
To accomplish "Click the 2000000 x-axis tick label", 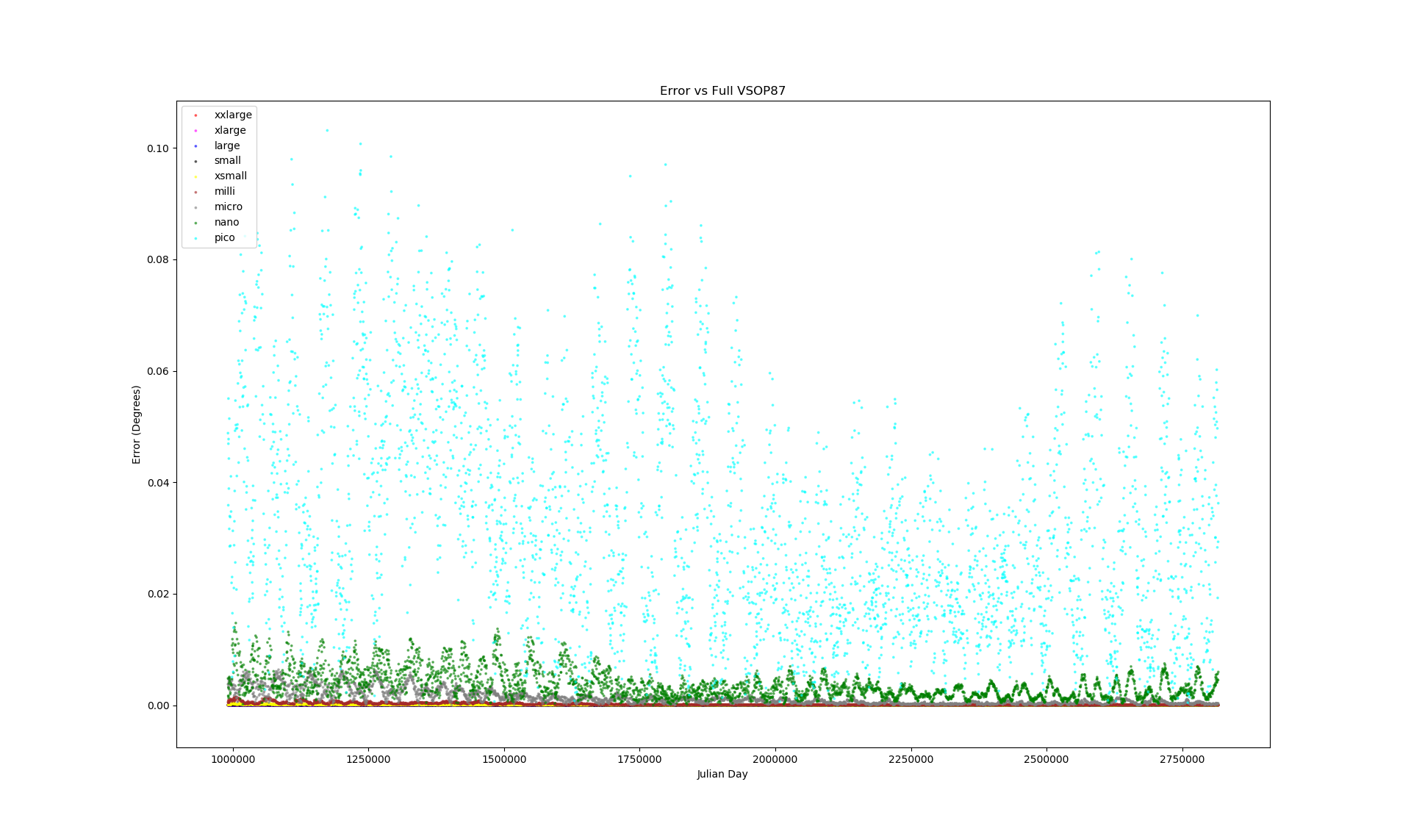I will pos(775,759).
